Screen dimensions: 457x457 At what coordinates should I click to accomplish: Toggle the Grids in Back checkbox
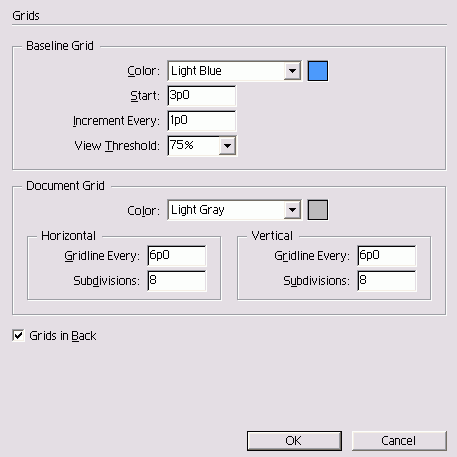(x=18, y=335)
